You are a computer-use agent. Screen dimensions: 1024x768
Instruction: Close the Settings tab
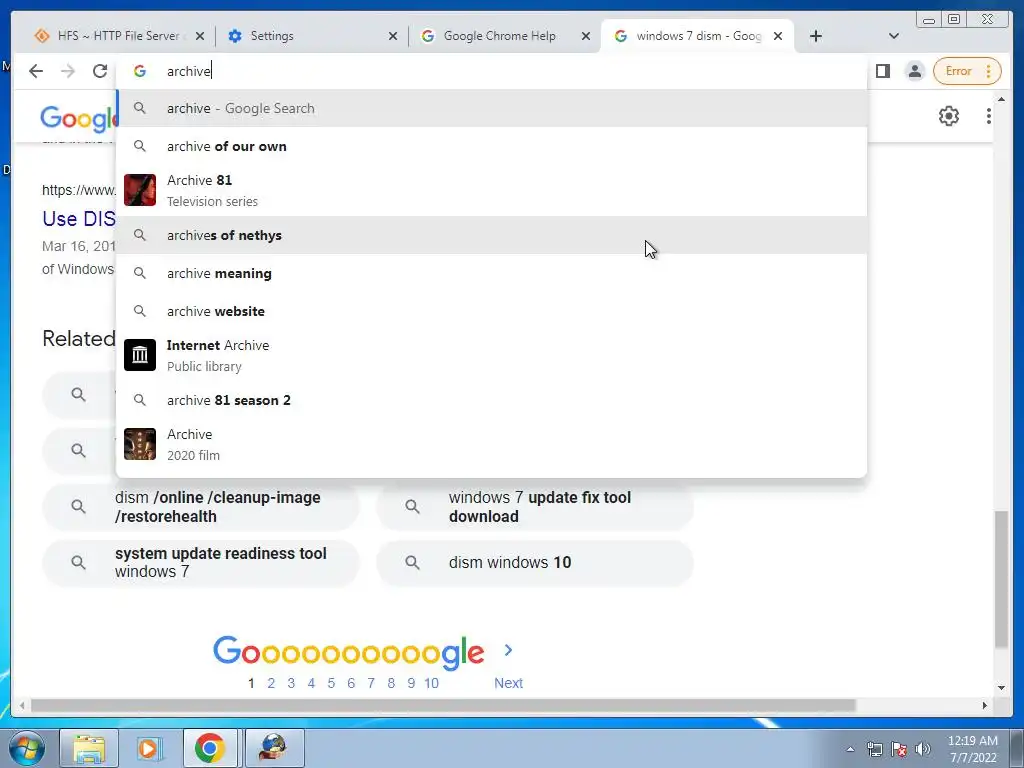tap(393, 36)
